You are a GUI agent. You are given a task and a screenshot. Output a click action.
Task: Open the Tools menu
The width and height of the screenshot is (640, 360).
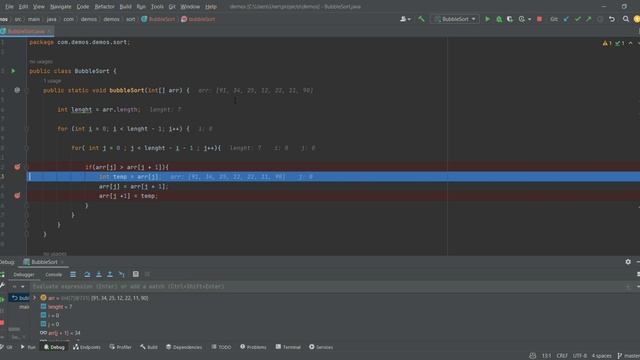click(x=157, y=7)
